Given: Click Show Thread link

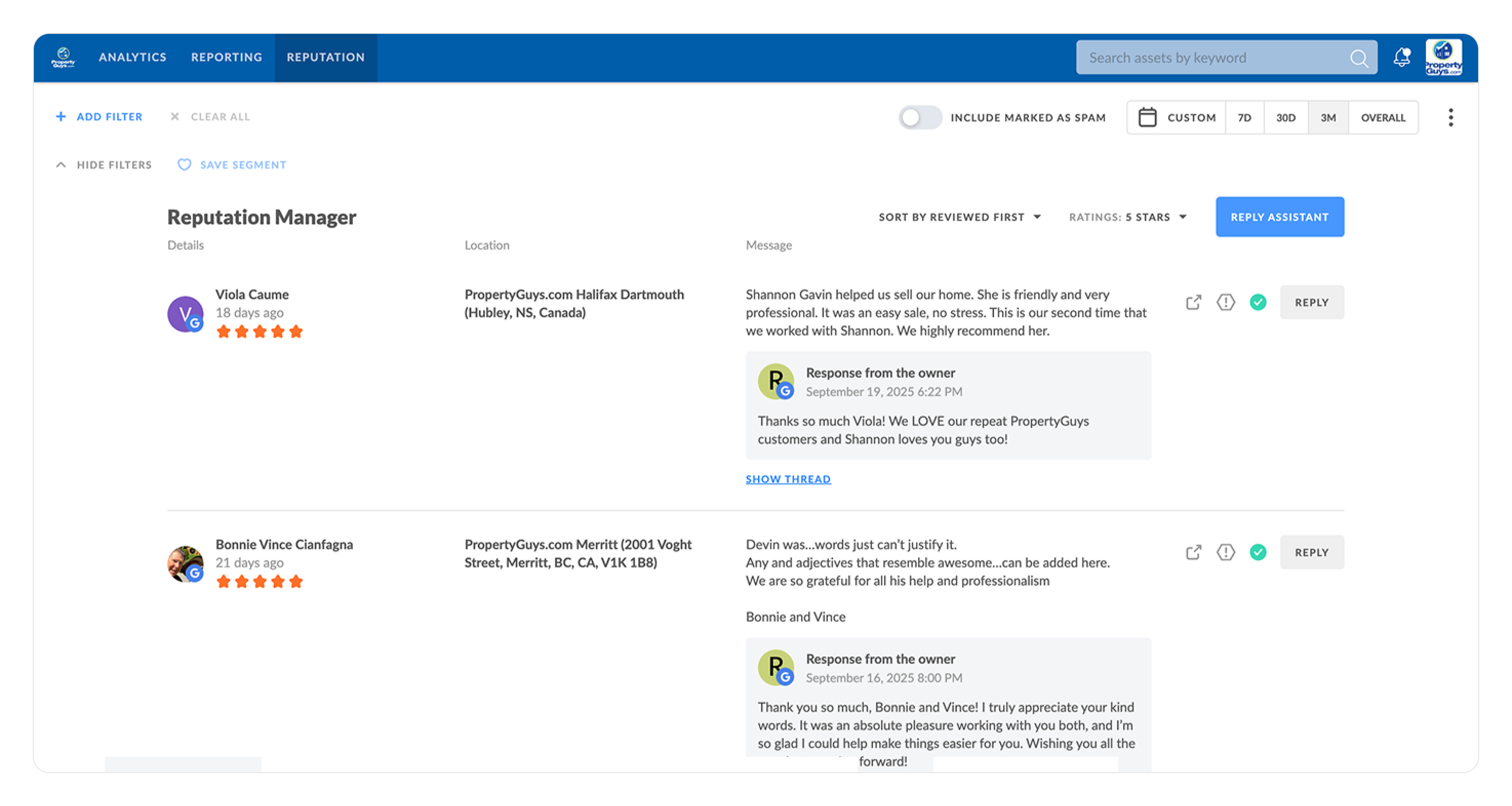Looking at the screenshot, I should coord(788,479).
